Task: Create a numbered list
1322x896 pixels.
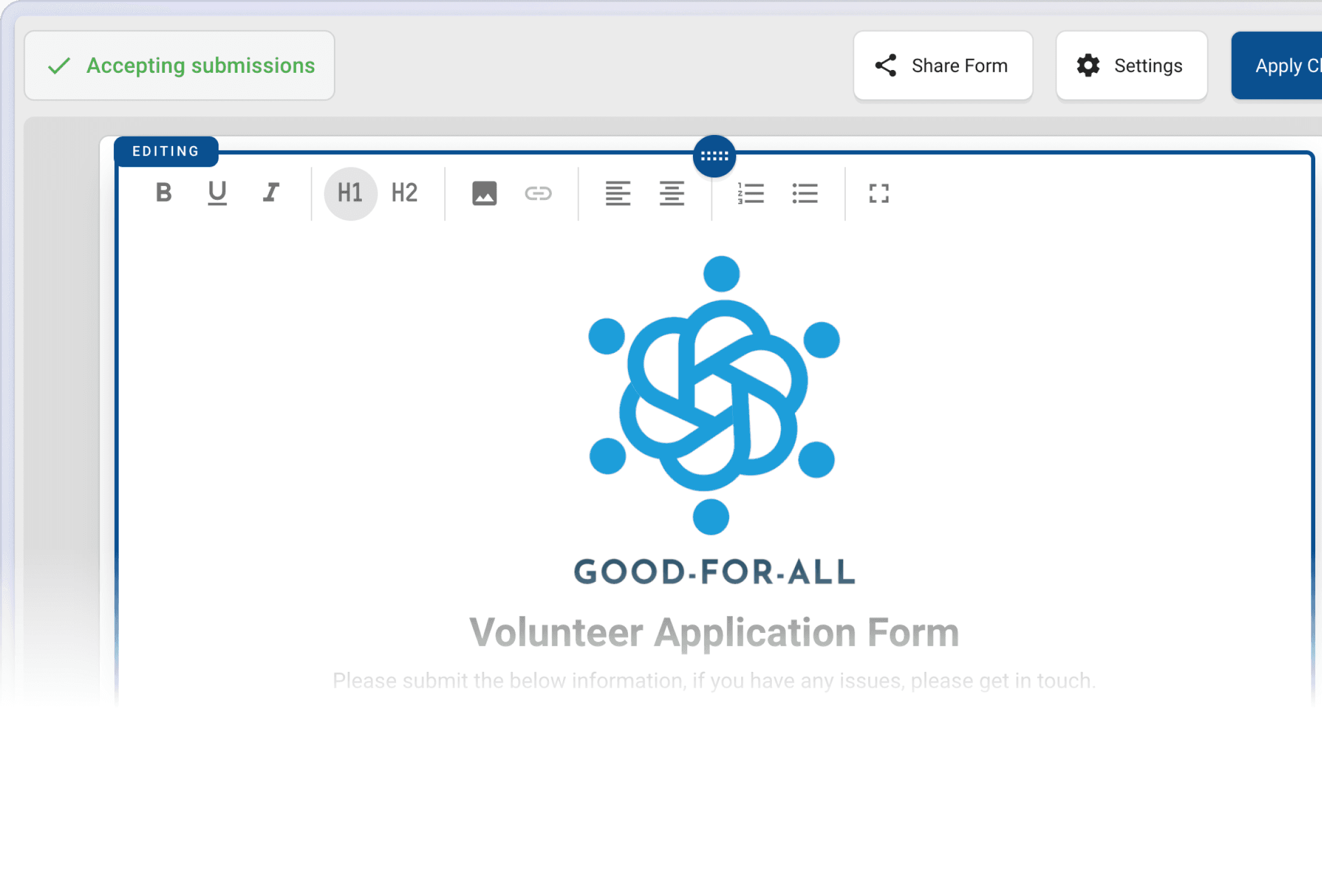Action: (751, 193)
